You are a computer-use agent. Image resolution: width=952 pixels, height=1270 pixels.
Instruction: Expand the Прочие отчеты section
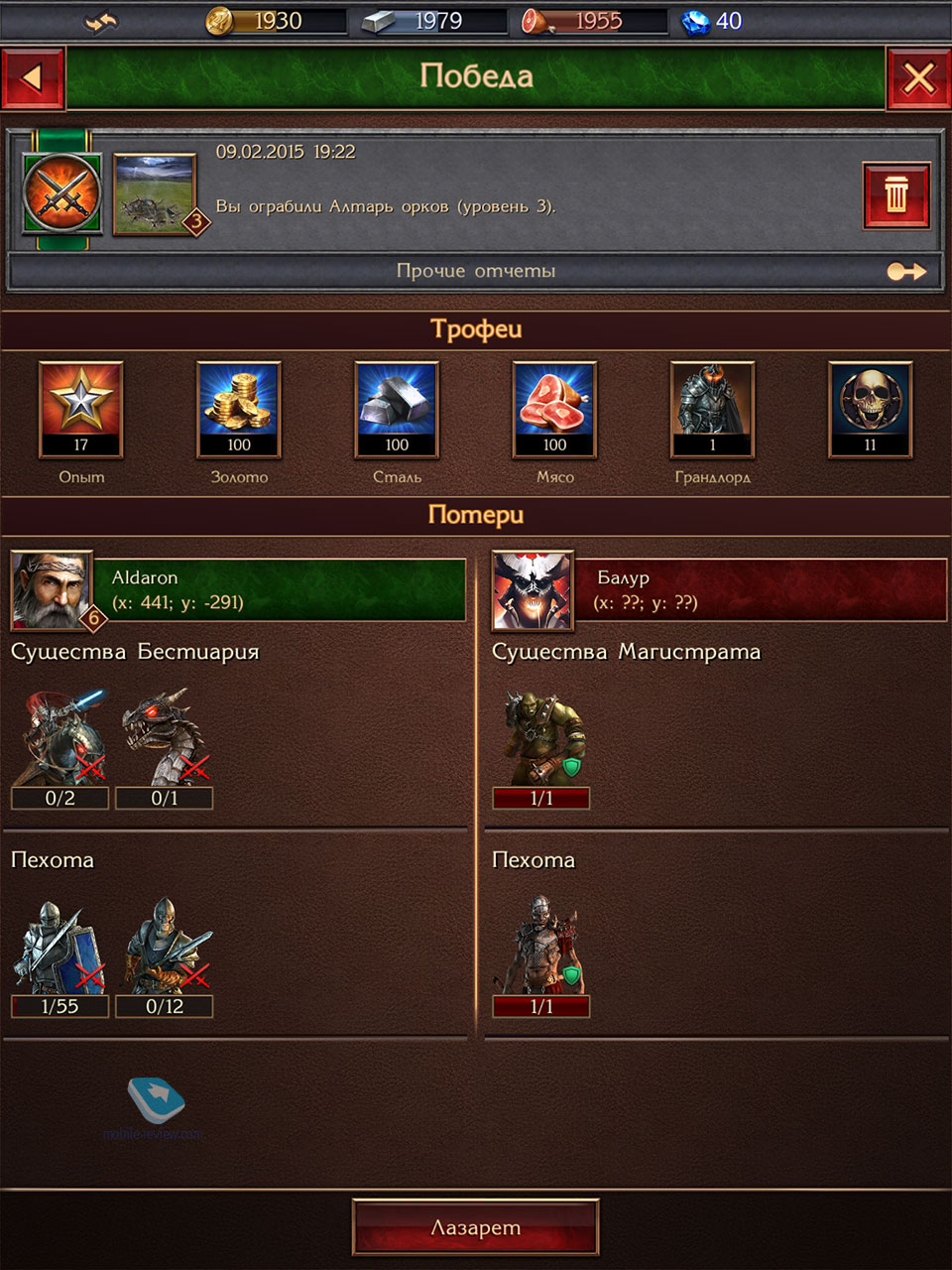tap(476, 271)
